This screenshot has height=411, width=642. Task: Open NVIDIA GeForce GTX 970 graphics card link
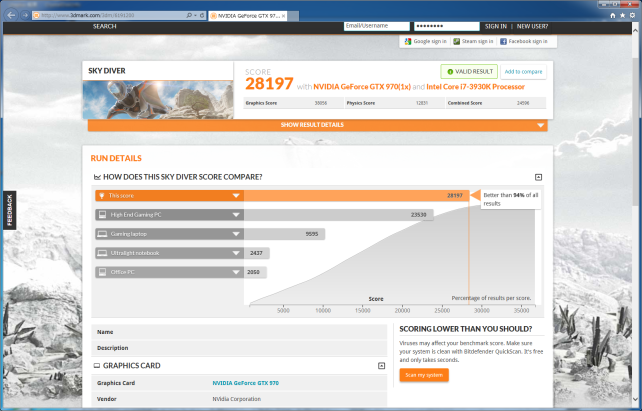(246, 383)
